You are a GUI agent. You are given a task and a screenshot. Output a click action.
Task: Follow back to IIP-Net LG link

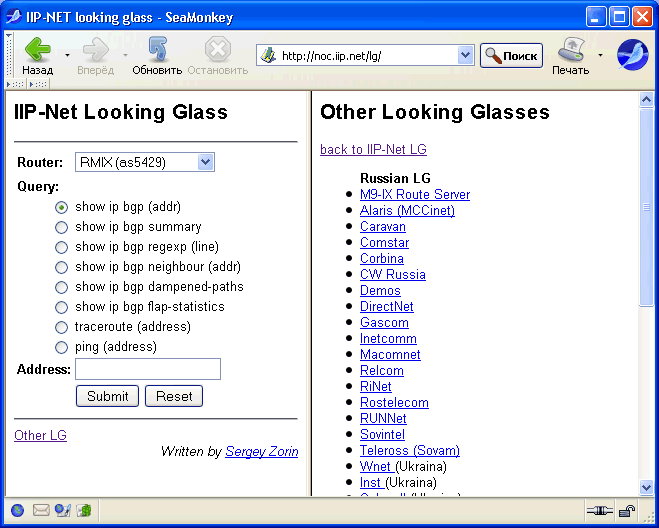point(374,149)
